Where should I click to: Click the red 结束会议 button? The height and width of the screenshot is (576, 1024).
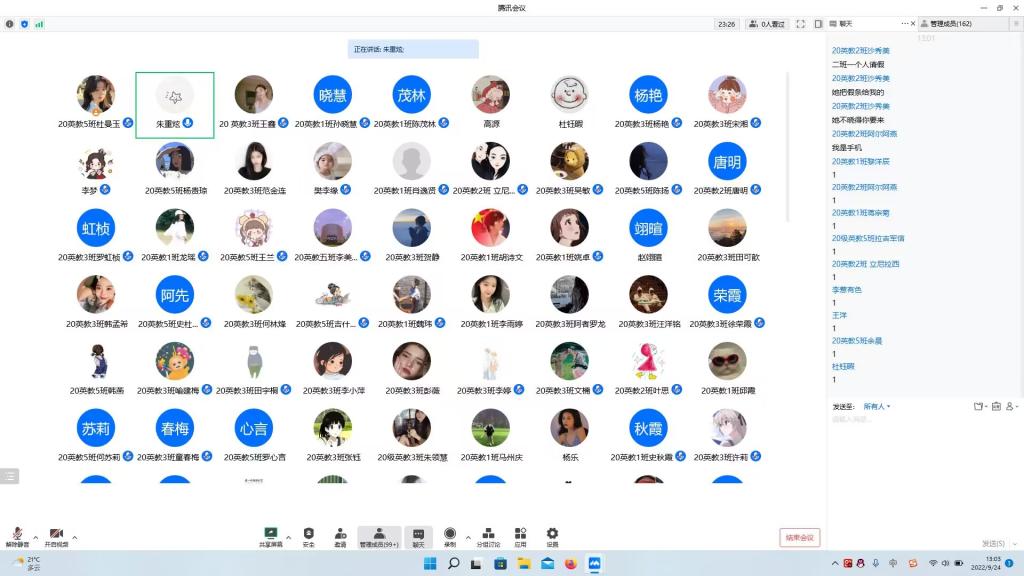pos(799,537)
